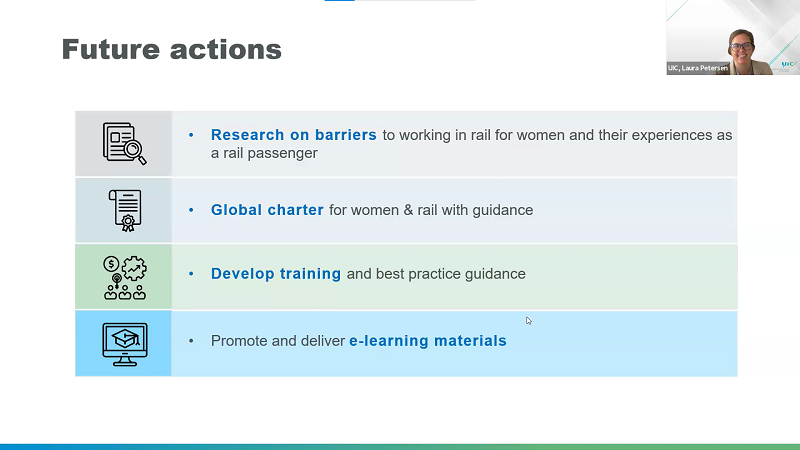This screenshot has height=450, width=800.
Task: Click the 'Develop training' bold text
Action: tap(276, 274)
